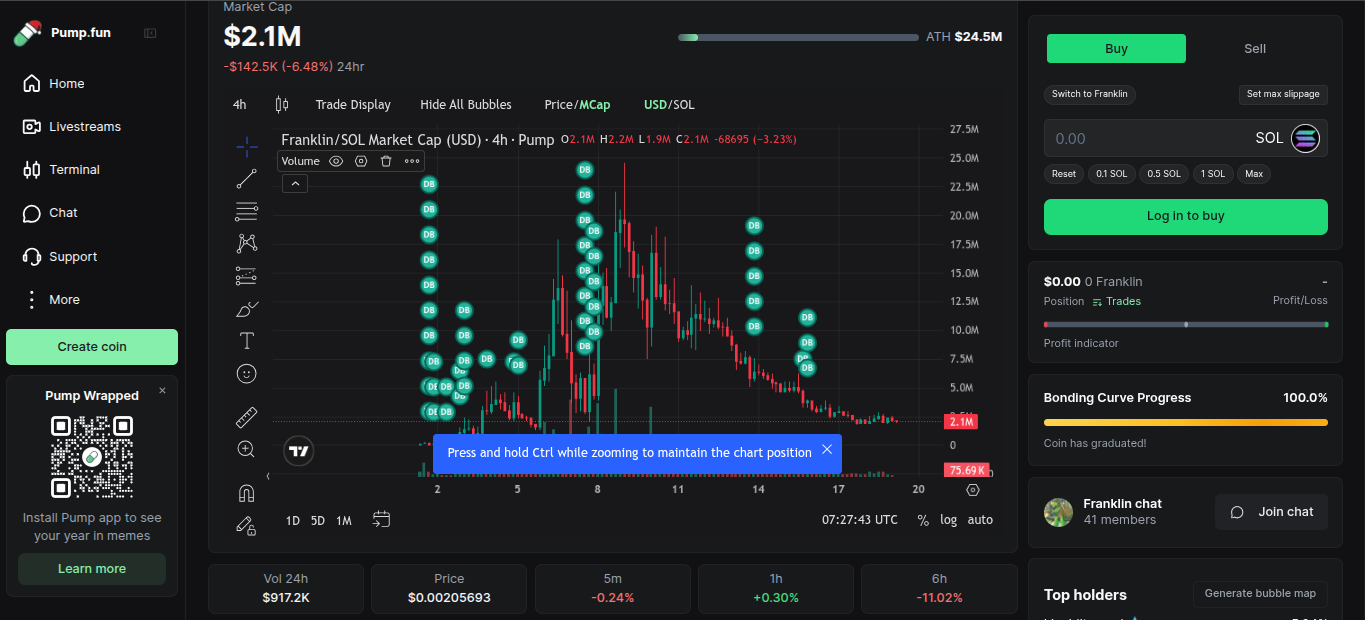Expand the More menu in sidebar

click(x=64, y=300)
